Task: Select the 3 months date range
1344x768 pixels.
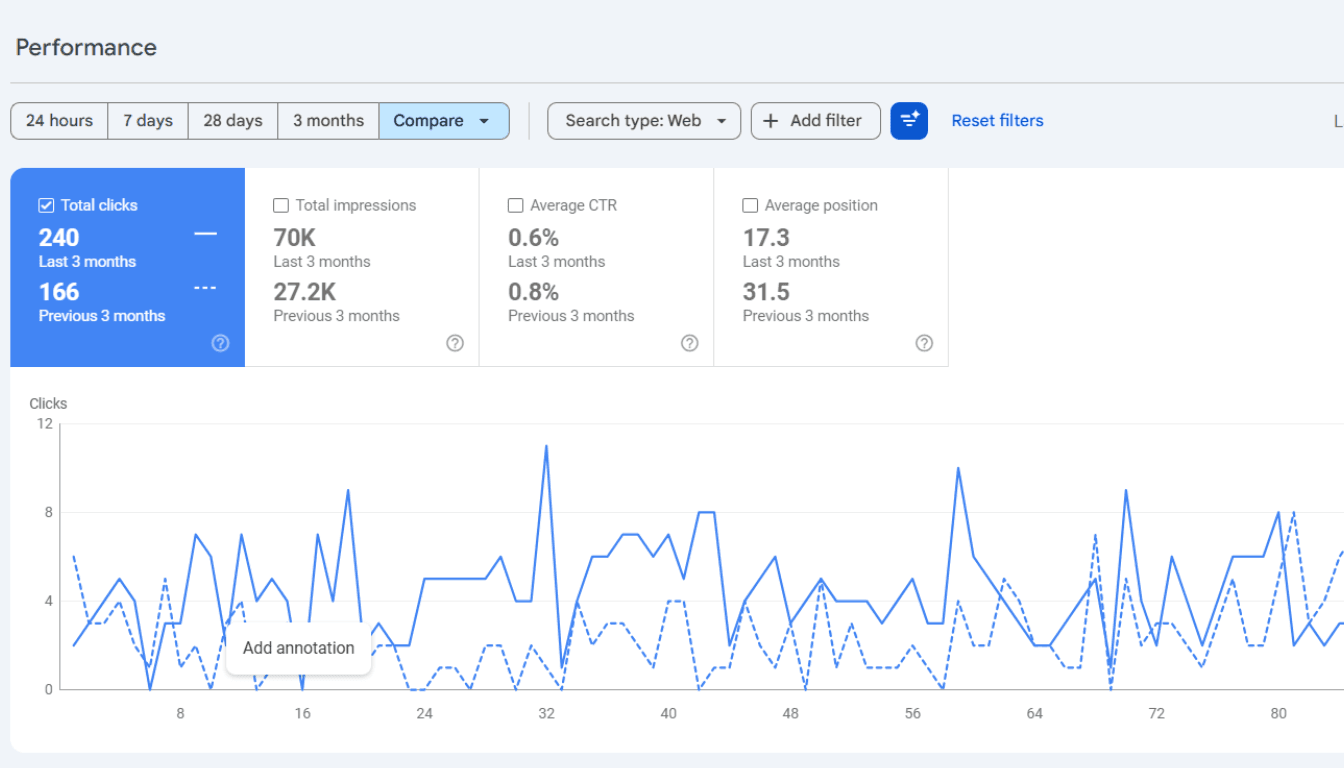Action: click(x=328, y=121)
